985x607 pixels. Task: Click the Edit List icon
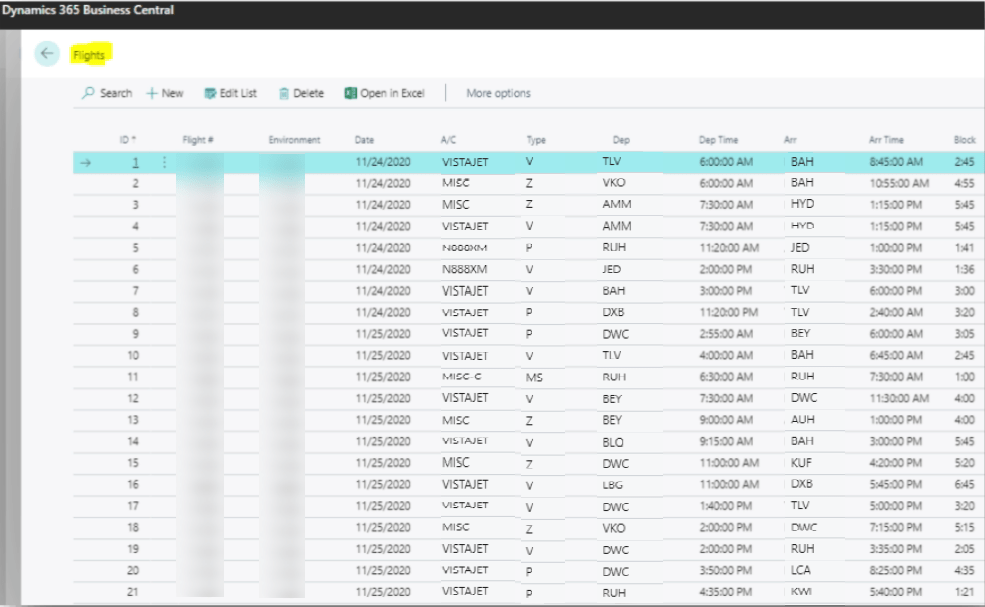click(210, 93)
